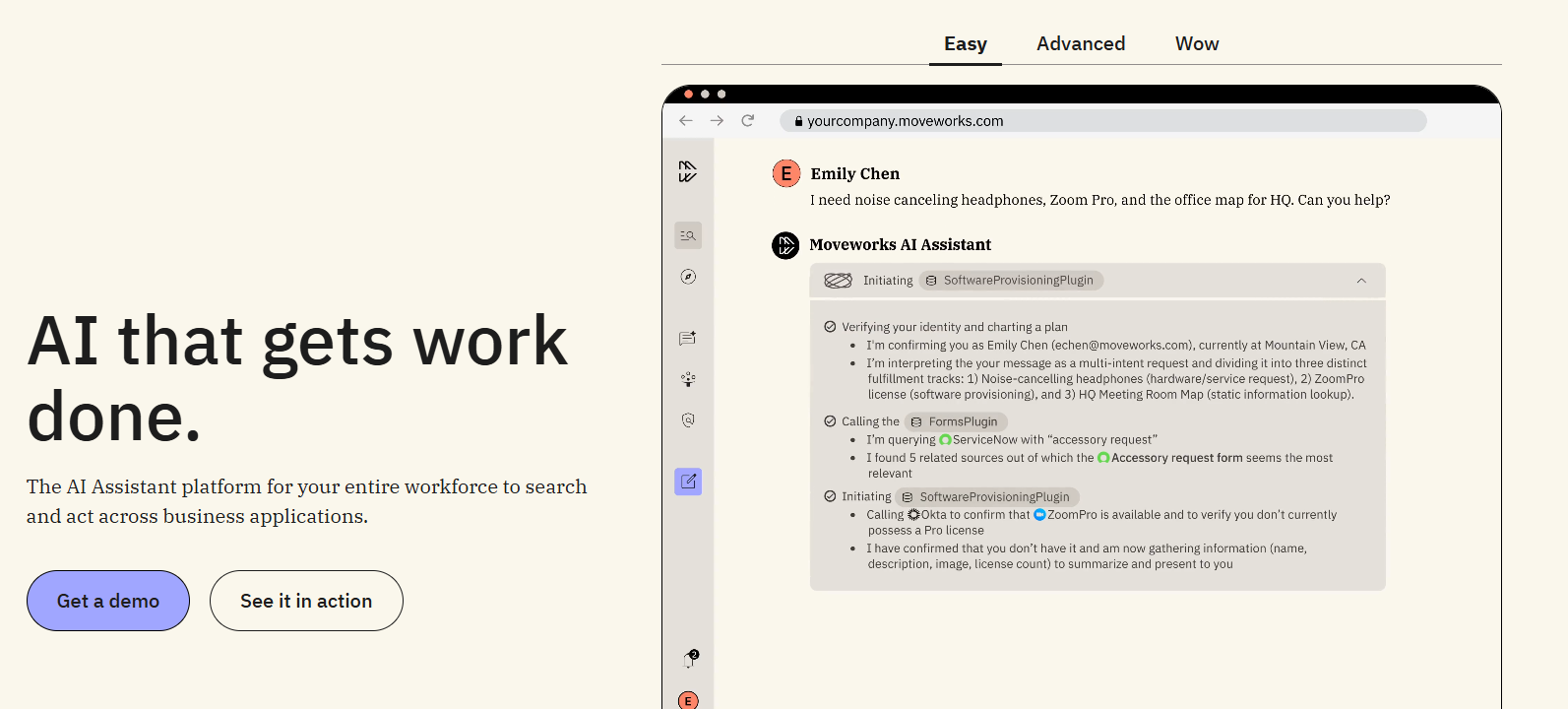
Task: Open the compass explore sidebar icon
Action: coord(688,277)
